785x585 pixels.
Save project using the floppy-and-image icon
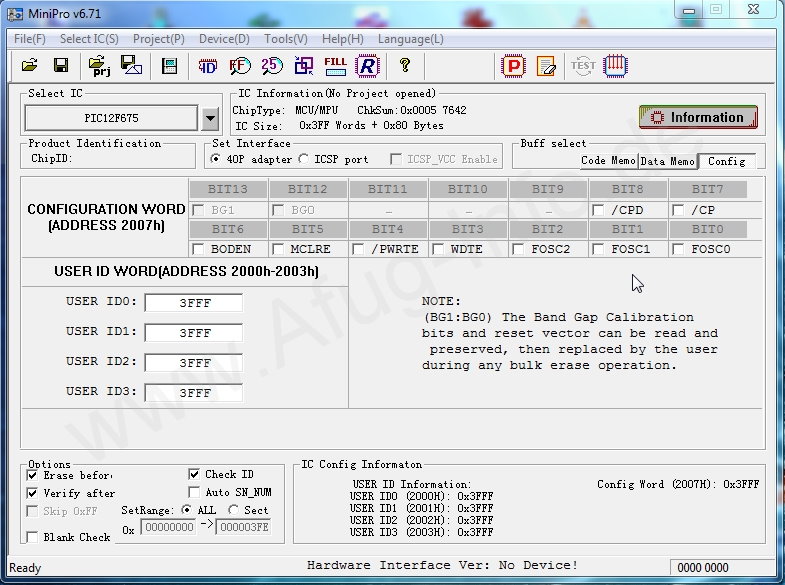coord(131,66)
